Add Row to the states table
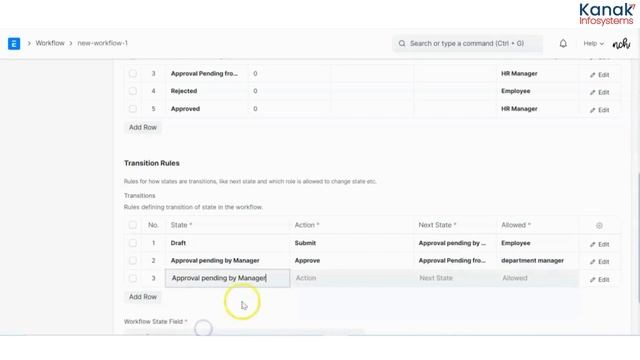The width and height of the screenshot is (640, 360). click(x=143, y=127)
